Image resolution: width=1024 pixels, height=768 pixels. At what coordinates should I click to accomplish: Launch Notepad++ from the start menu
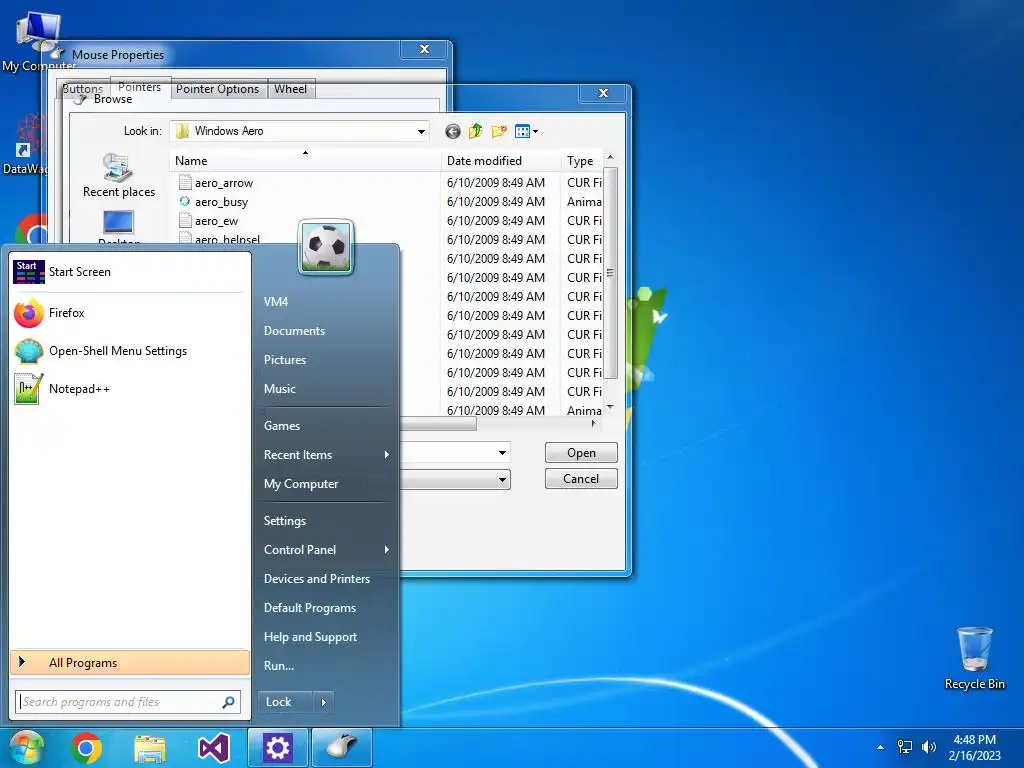[129, 389]
